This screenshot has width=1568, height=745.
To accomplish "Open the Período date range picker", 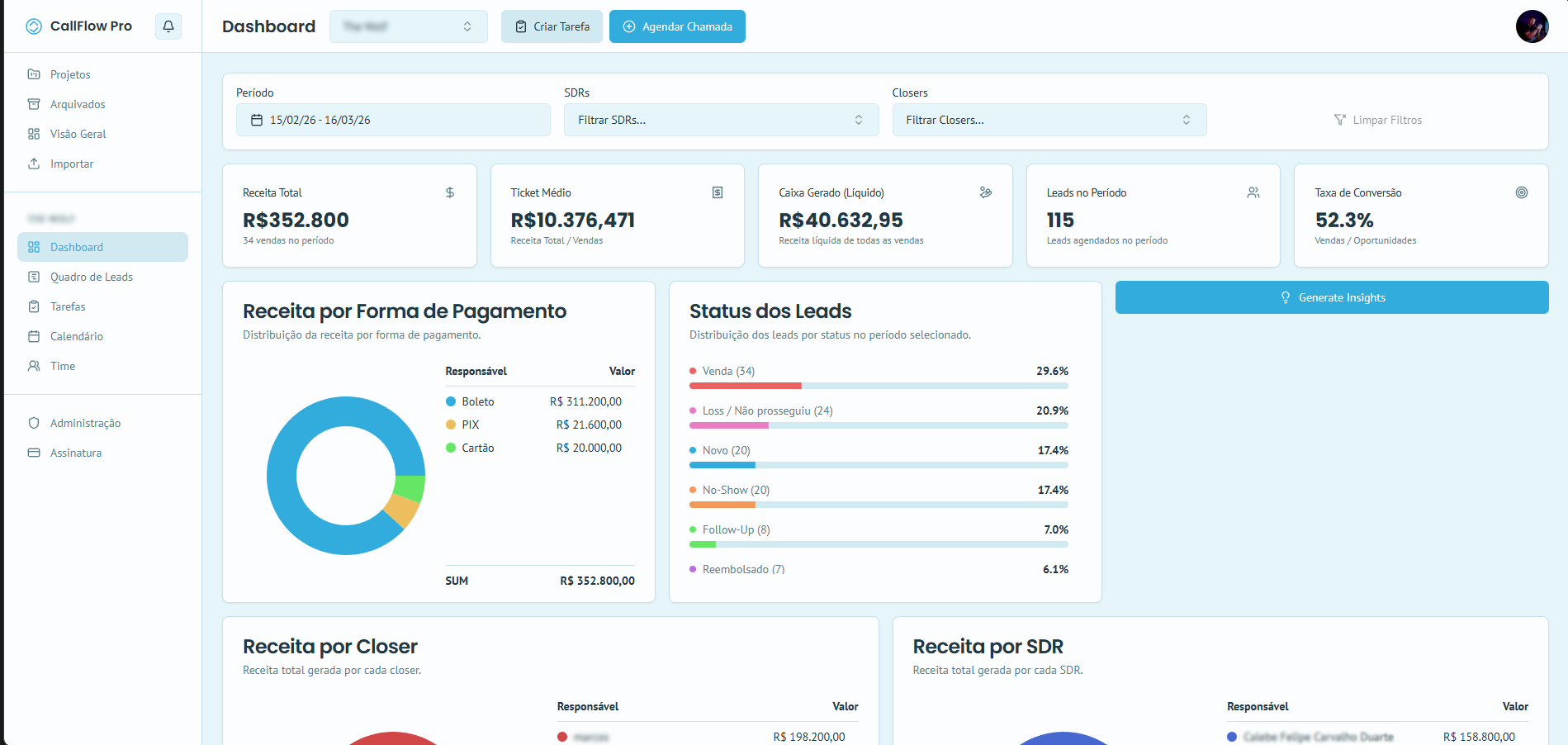I will tap(393, 120).
